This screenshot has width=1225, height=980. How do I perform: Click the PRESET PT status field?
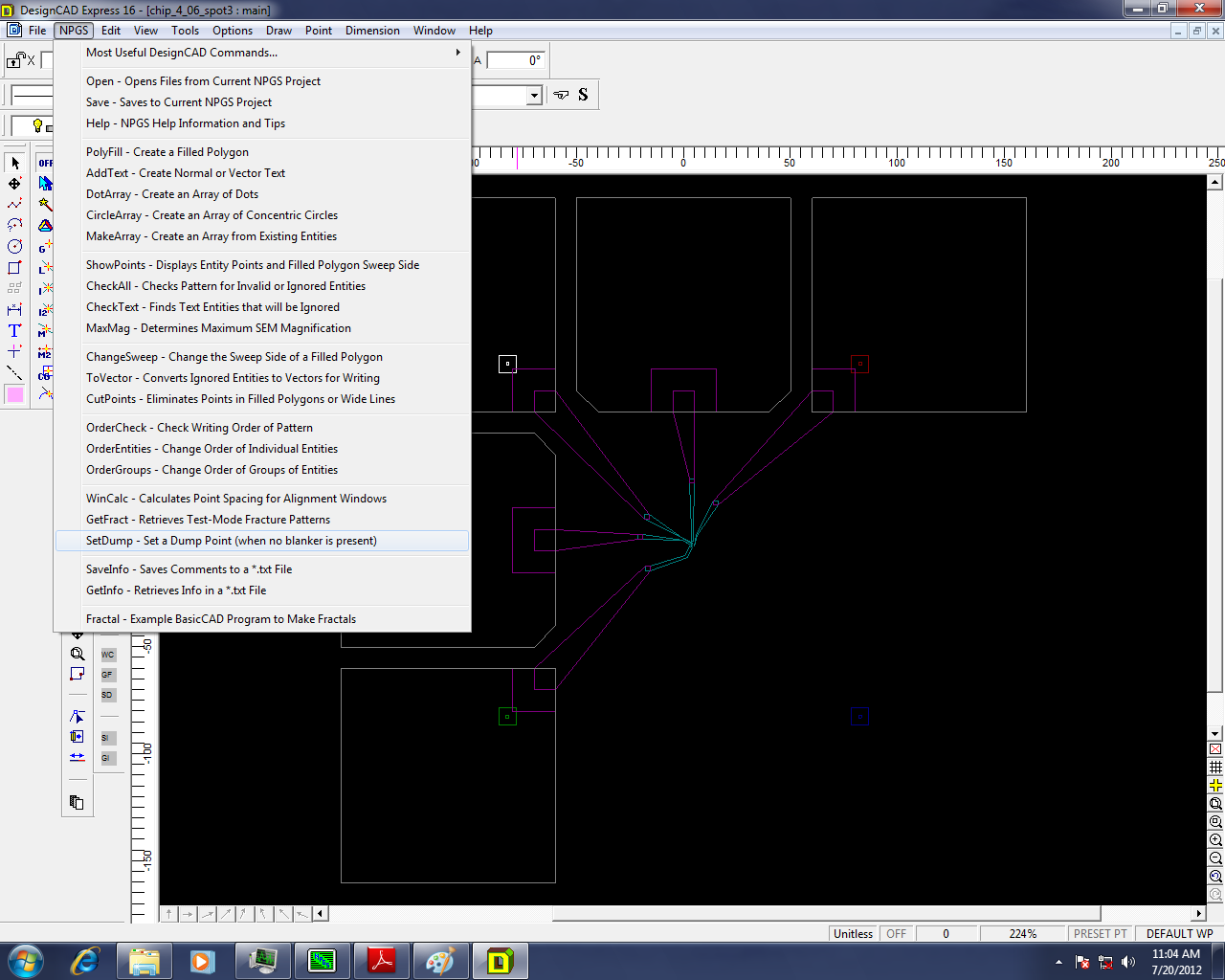point(1101,934)
